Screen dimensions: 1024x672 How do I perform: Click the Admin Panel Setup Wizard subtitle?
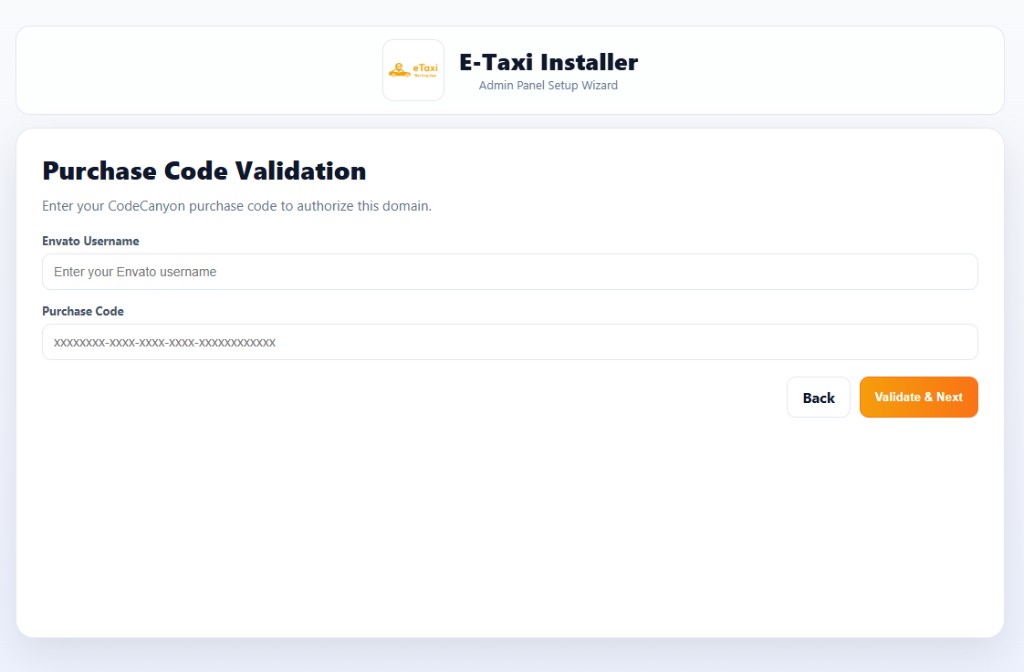point(548,86)
